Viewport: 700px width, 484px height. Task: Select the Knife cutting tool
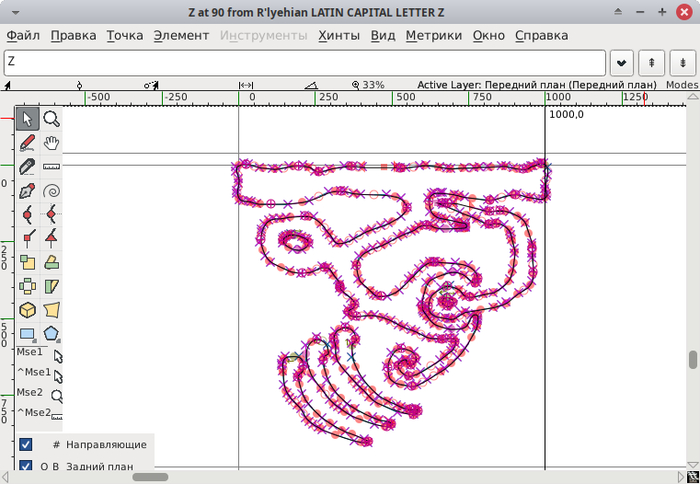pyautogui.click(x=28, y=167)
